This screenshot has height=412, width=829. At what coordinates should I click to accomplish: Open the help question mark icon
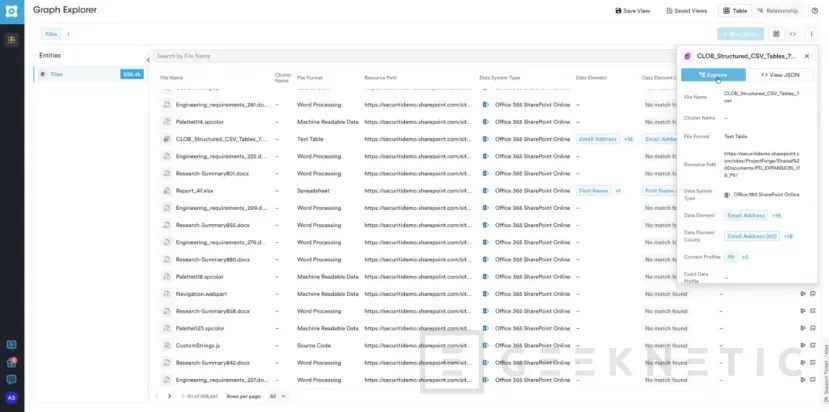point(814,11)
